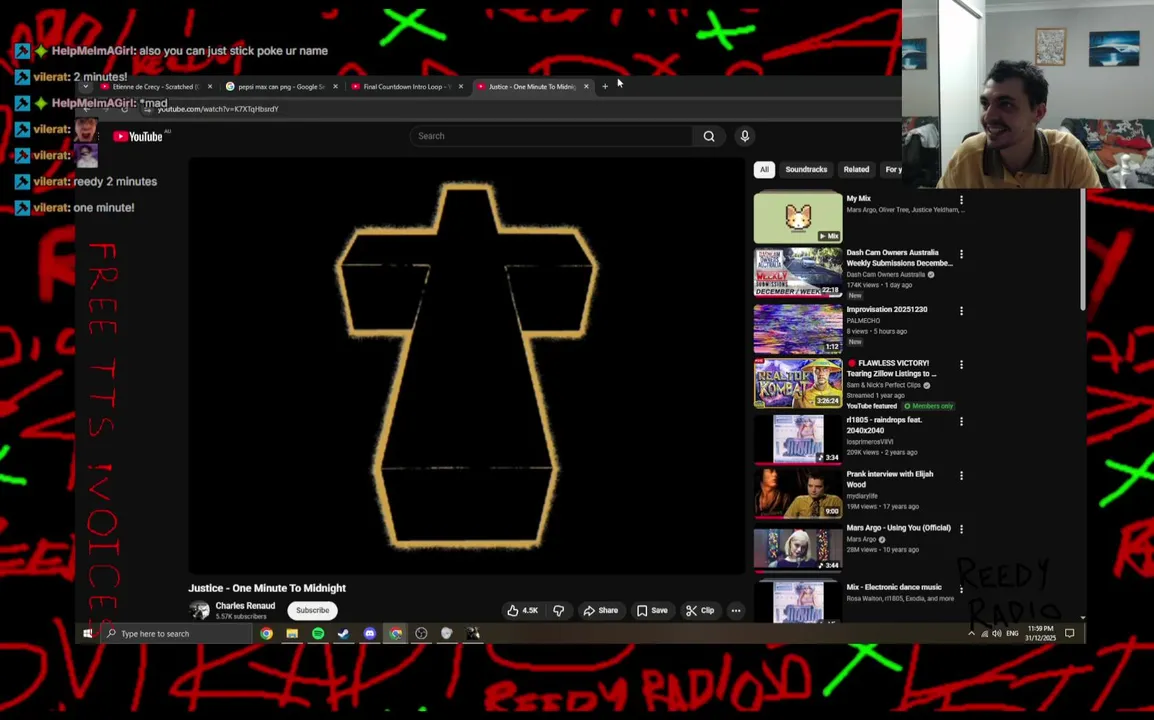Select the Justice - One Minute To Midnight tab

pyautogui.click(x=532, y=86)
